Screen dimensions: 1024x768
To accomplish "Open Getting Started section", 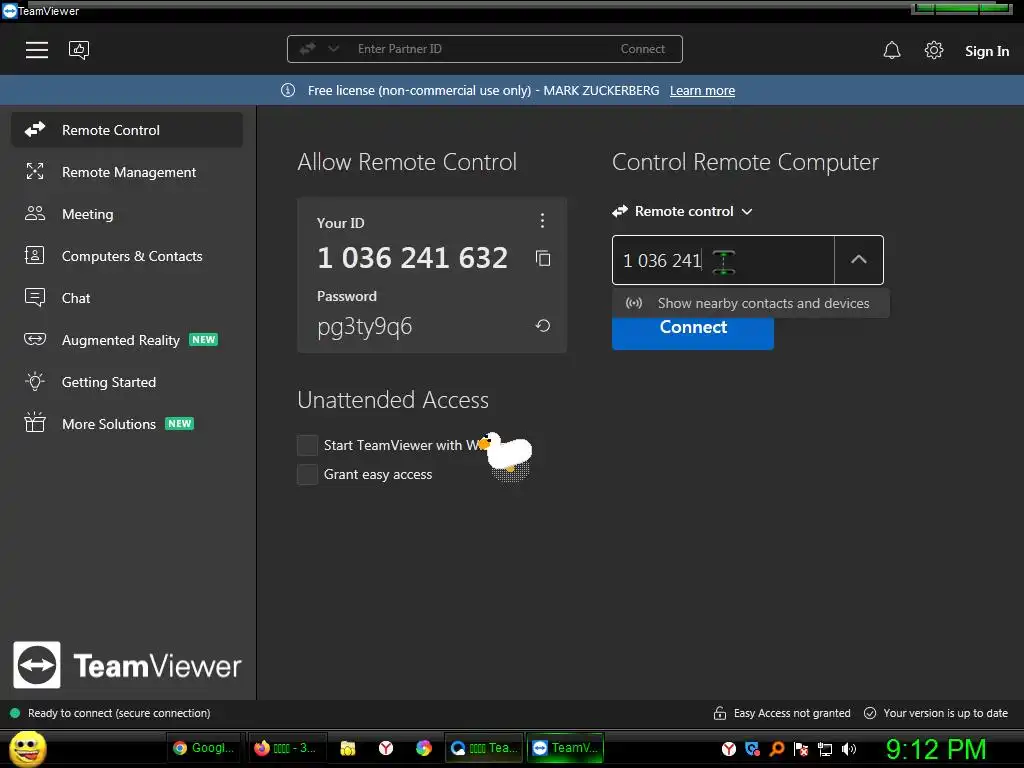I will click(x=127, y=382).
